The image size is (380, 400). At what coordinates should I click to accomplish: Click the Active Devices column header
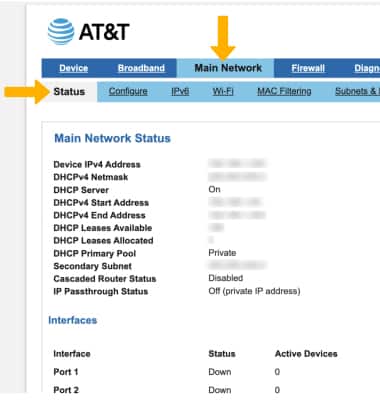pos(306,354)
